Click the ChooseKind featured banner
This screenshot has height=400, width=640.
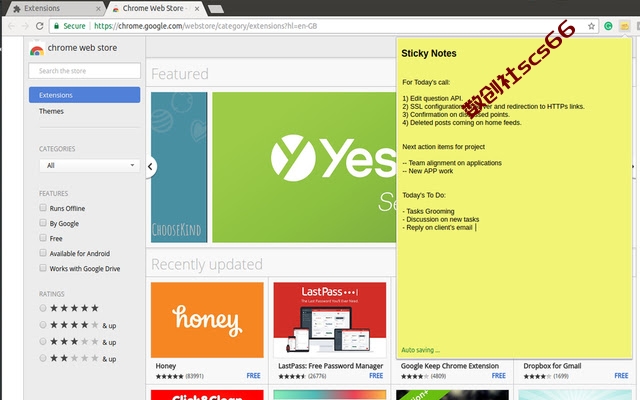tap(179, 167)
